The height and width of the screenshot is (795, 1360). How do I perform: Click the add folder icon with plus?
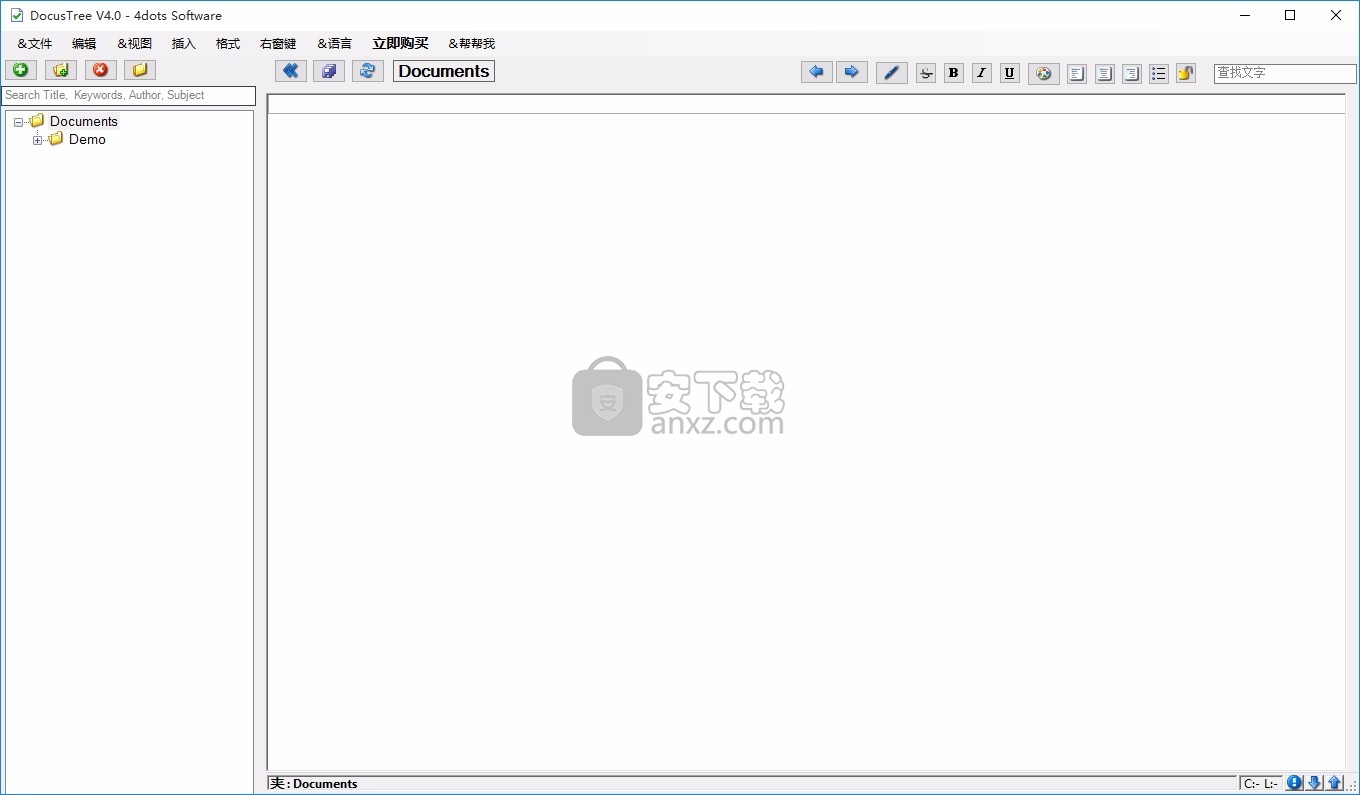click(x=61, y=70)
